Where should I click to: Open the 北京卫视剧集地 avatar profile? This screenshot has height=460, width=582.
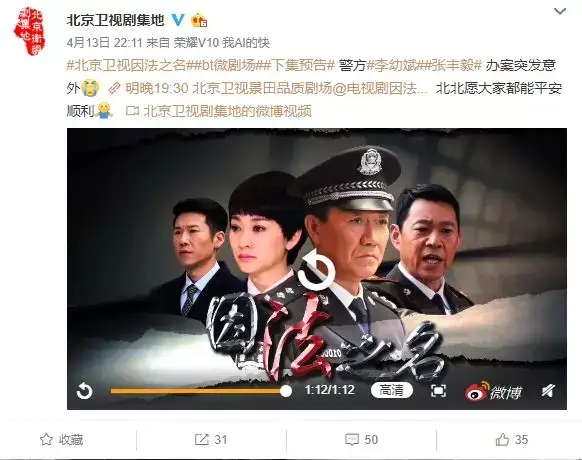(x=29, y=31)
